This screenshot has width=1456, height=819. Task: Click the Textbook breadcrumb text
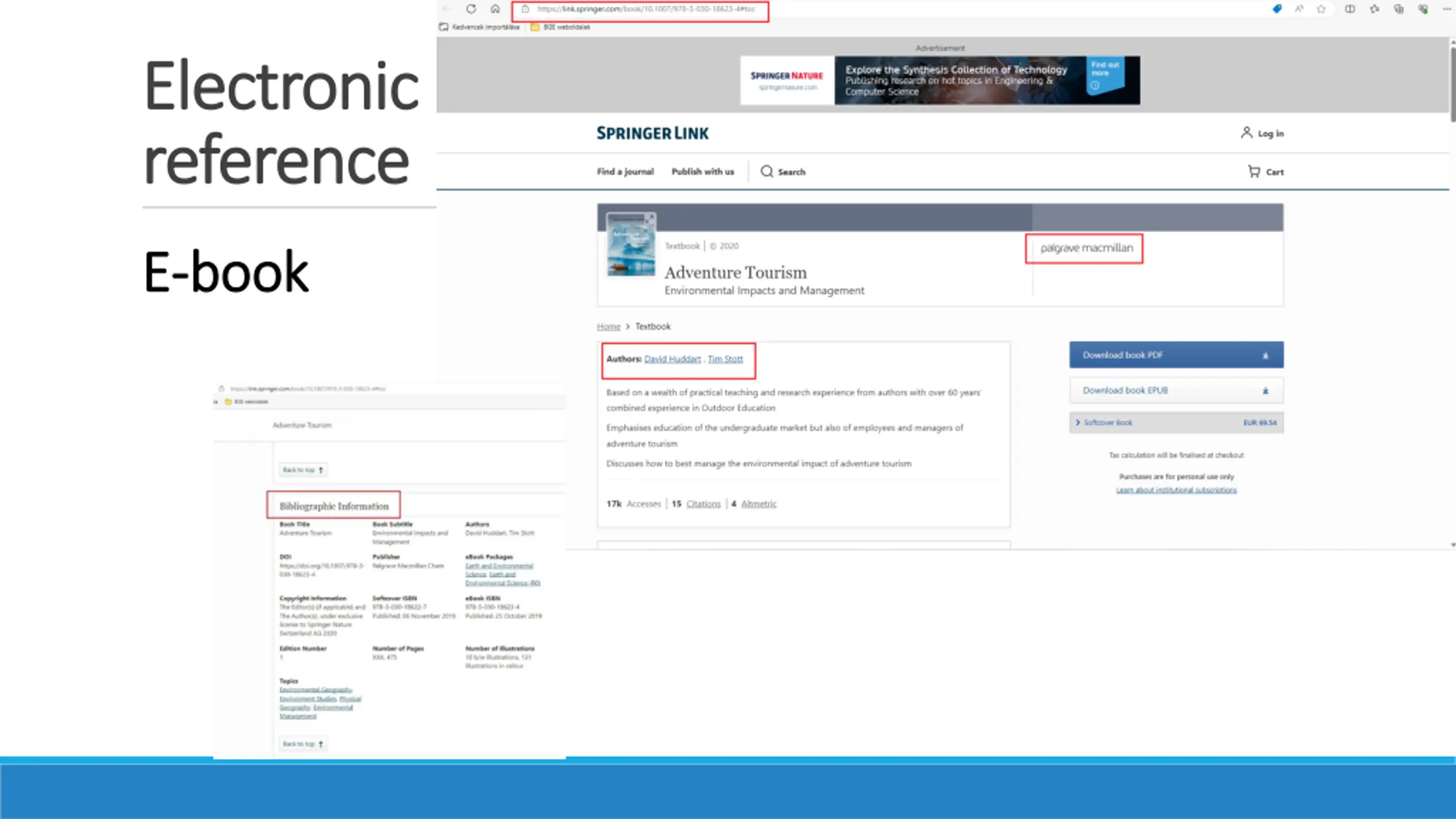point(653,326)
